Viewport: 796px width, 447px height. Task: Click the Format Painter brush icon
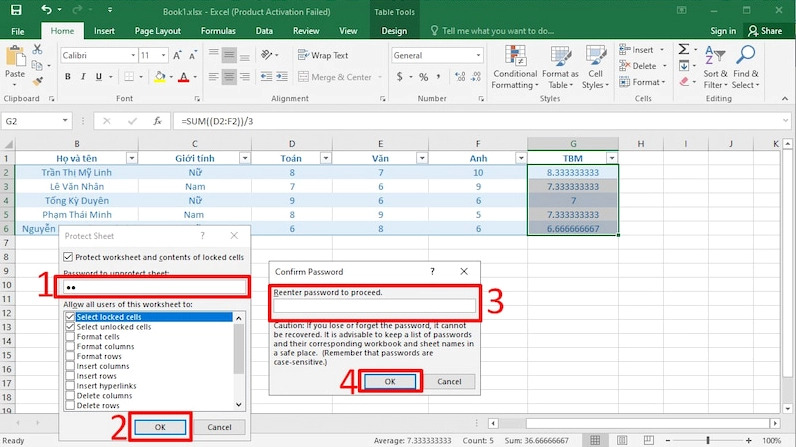37,81
